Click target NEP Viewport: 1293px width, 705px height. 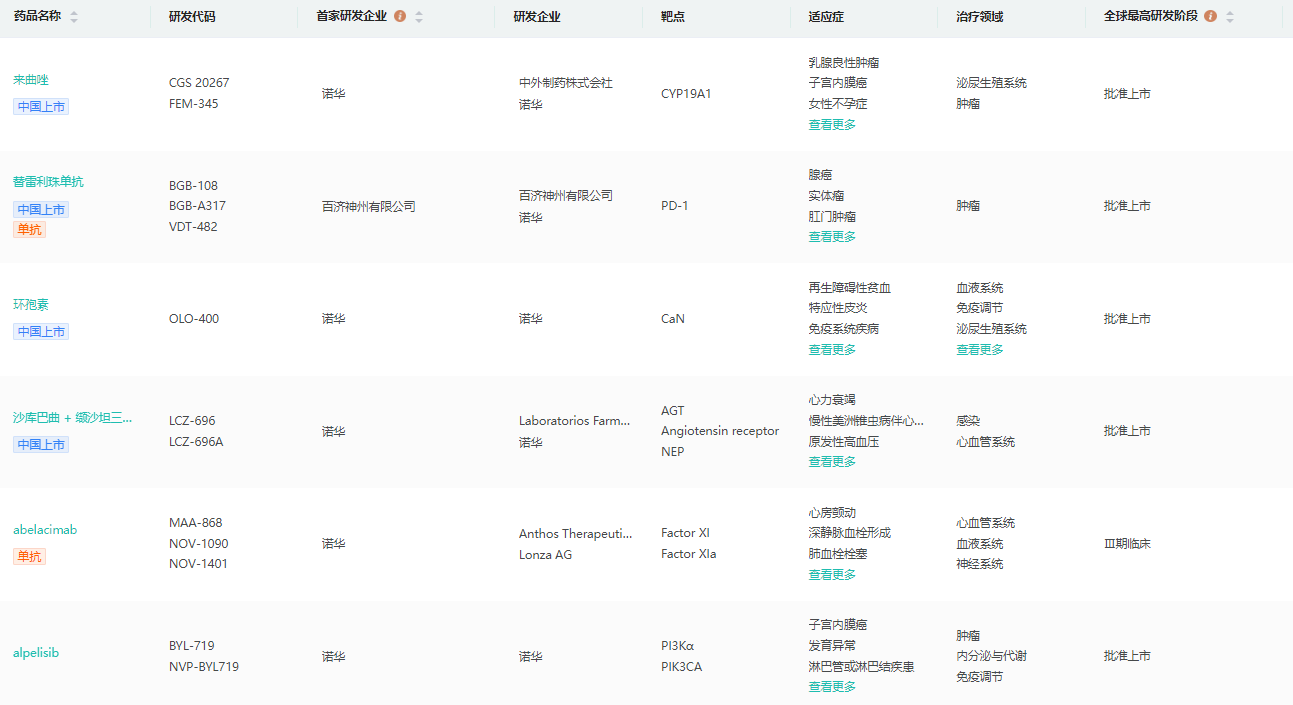coord(673,452)
